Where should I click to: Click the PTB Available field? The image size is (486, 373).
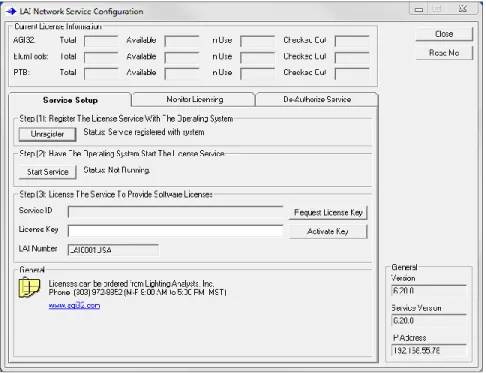[182, 74]
